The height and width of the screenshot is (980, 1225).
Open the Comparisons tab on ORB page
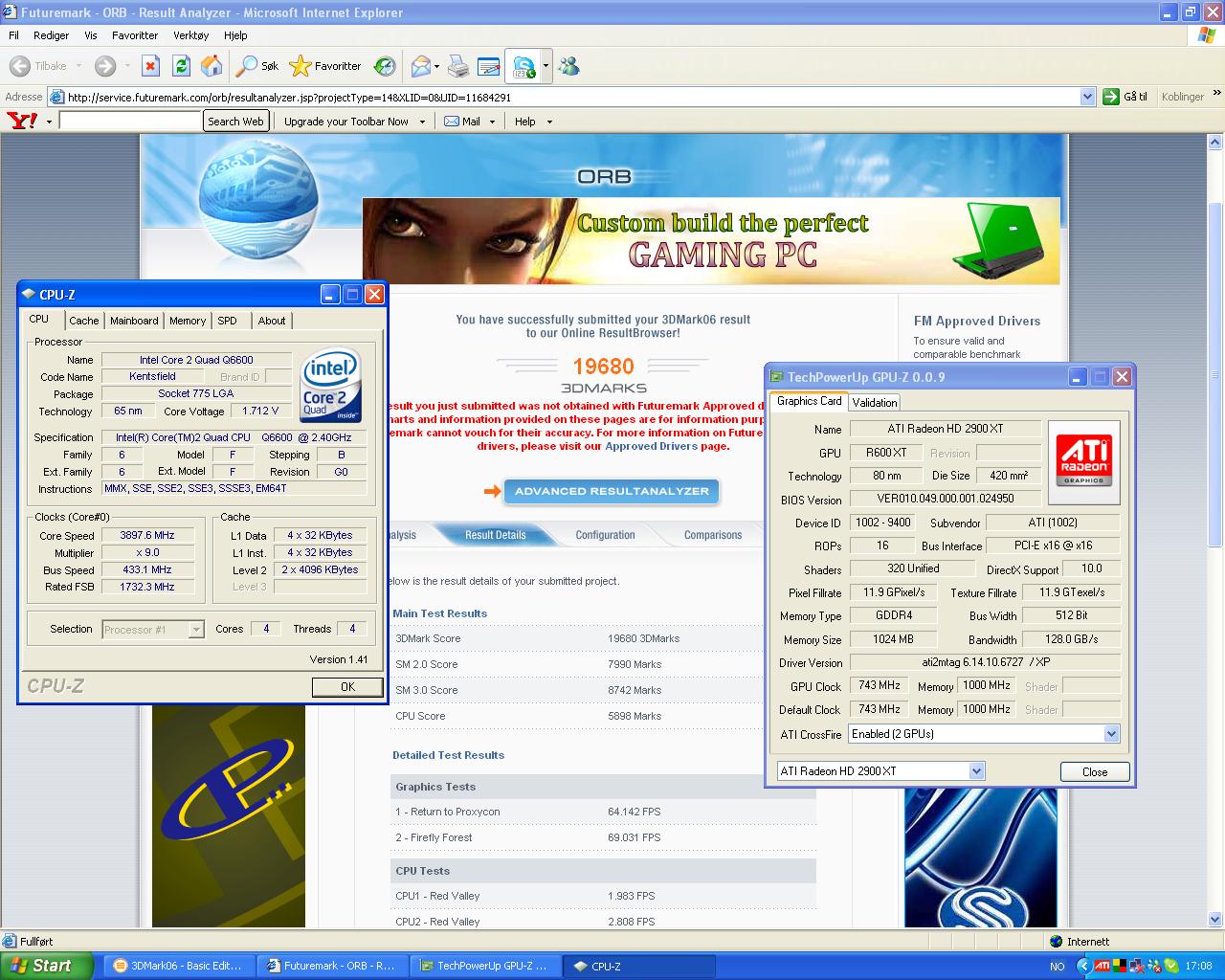(713, 535)
